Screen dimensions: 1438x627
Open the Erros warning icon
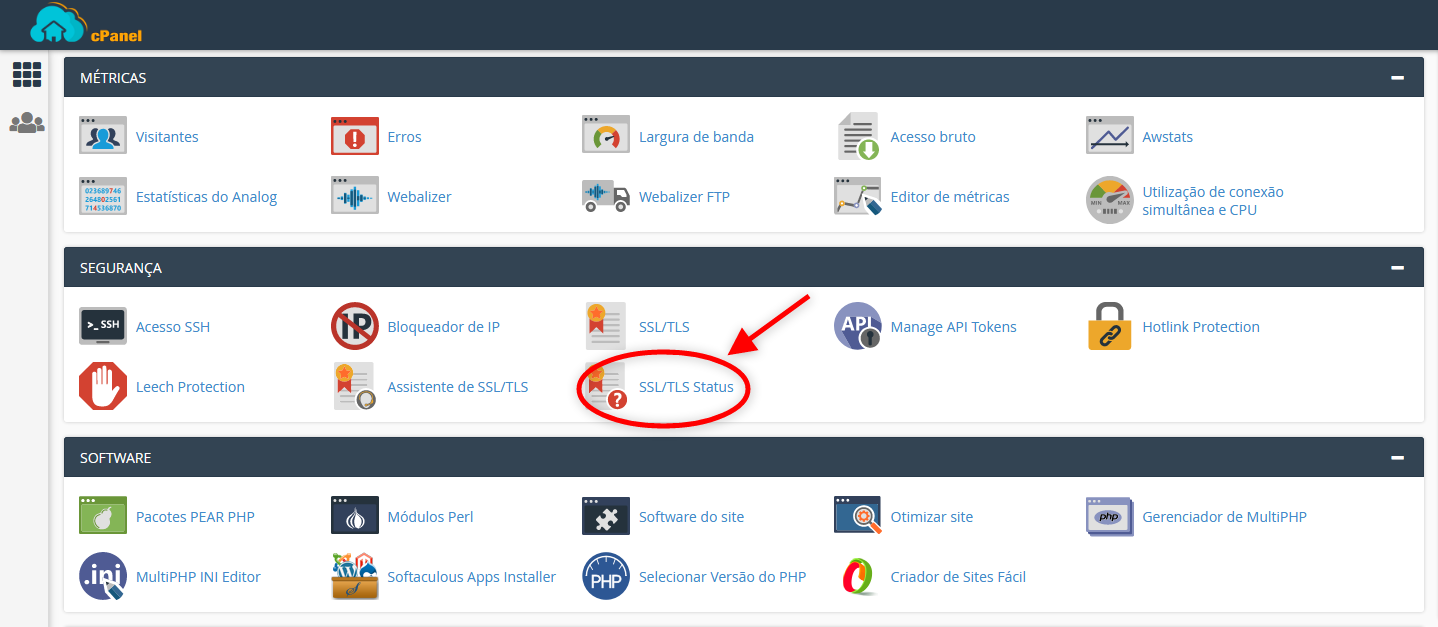pyautogui.click(x=355, y=137)
